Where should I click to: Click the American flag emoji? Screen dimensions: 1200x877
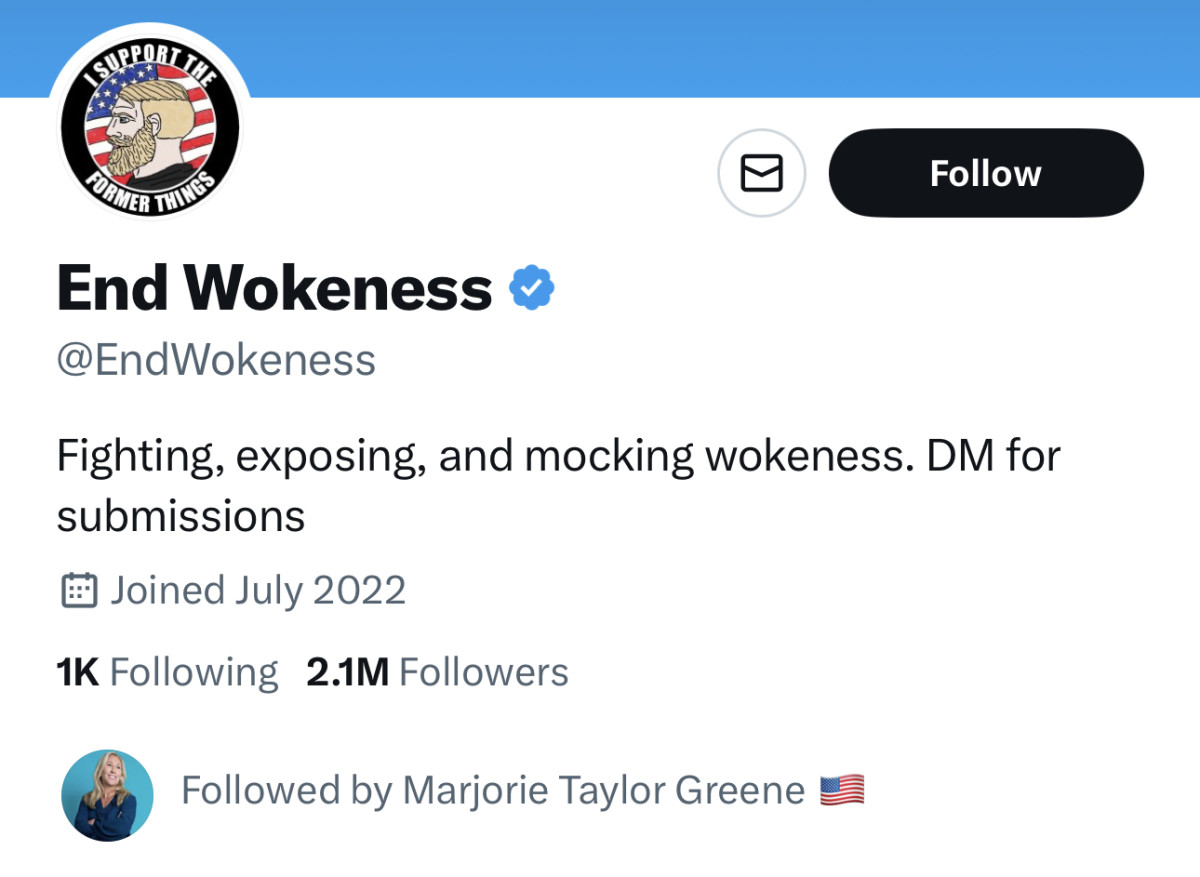click(842, 791)
